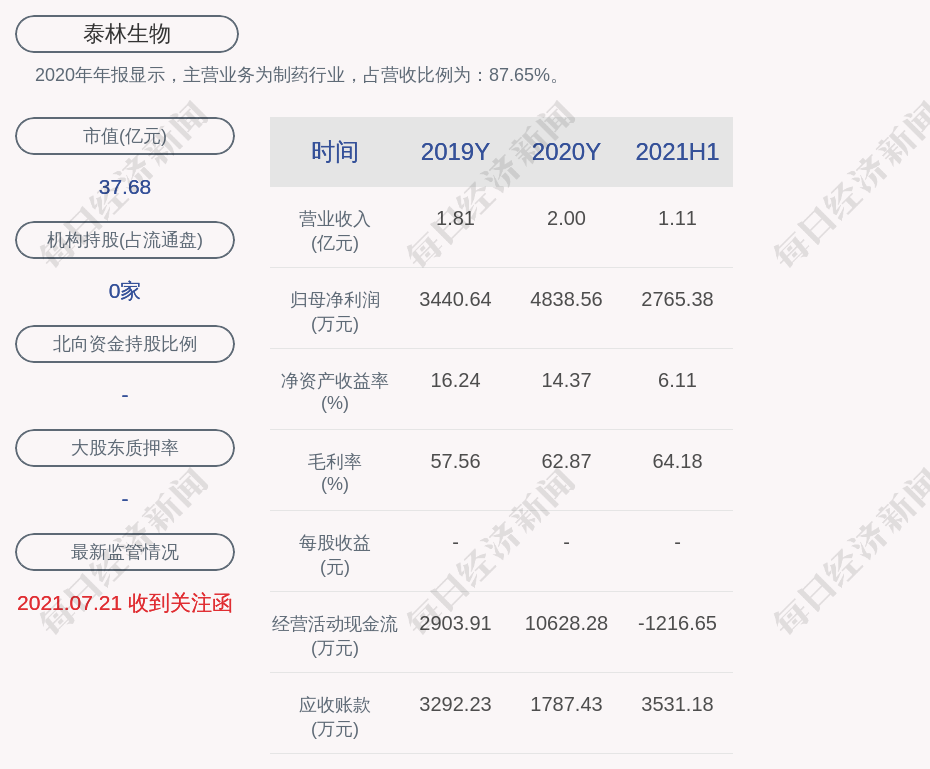Image resolution: width=930 pixels, height=769 pixels.
Task: Open the 最新监管情况 pill
Action: click(x=125, y=551)
